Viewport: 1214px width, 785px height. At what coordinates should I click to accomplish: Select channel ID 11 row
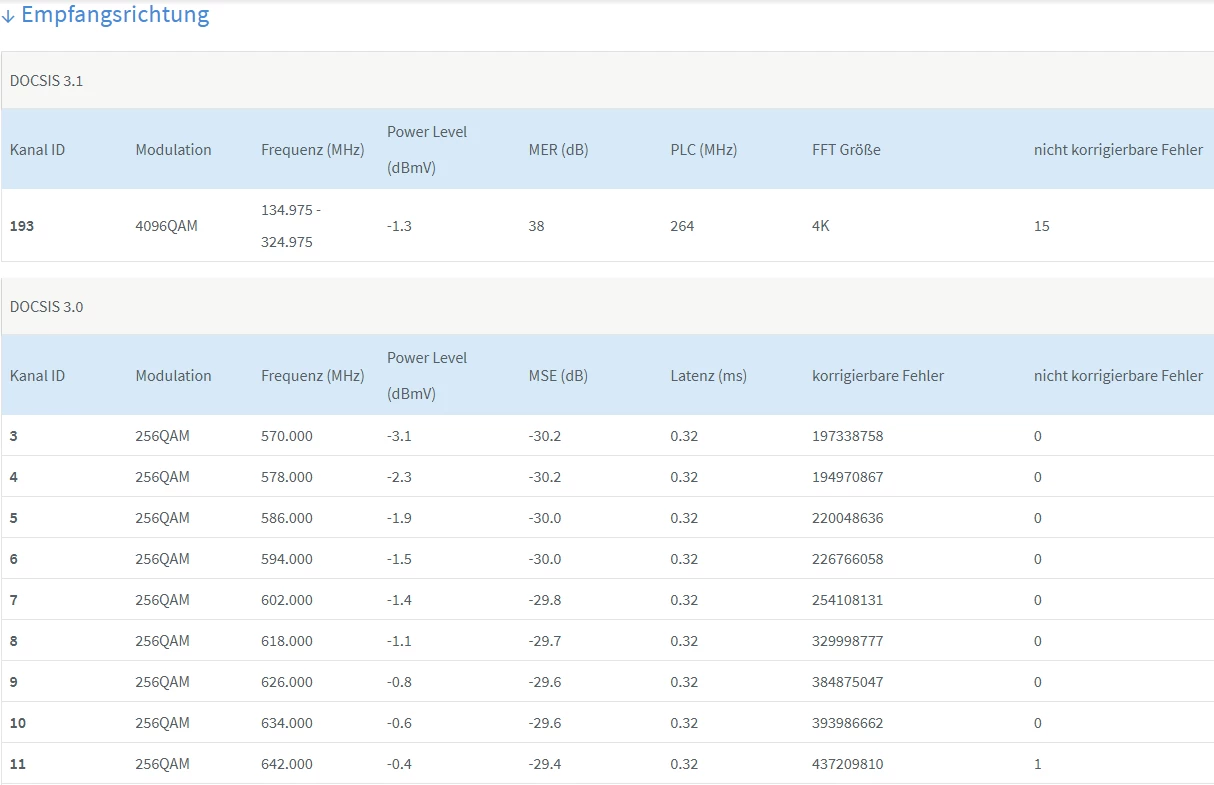pyautogui.click(x=18, y=764)
